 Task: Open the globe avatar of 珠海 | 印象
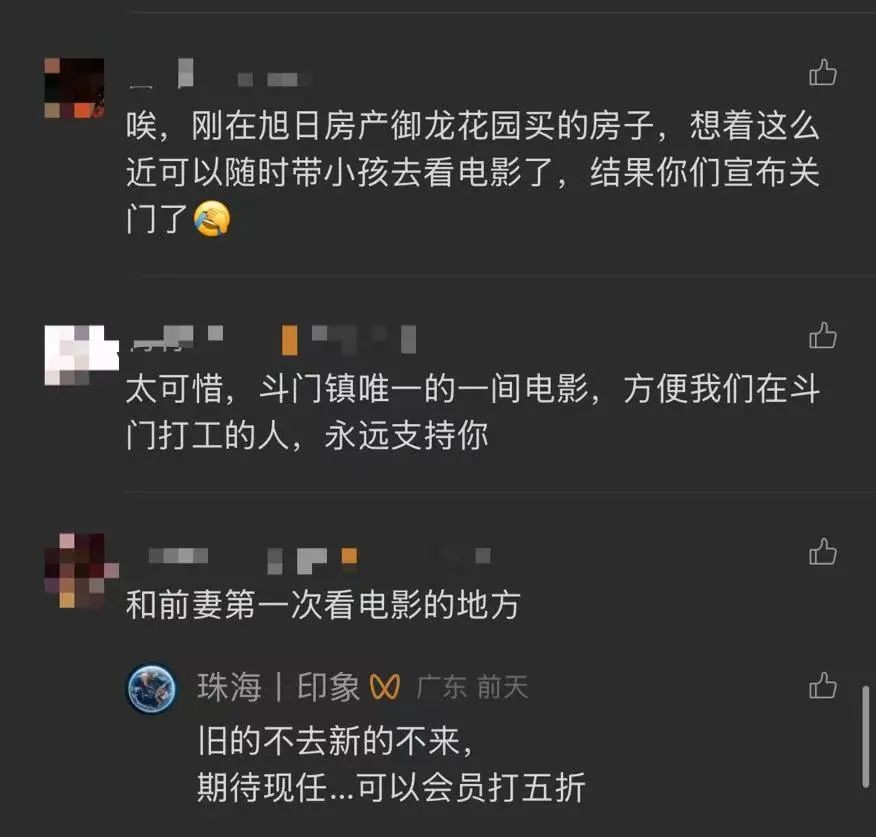point(152,688)
